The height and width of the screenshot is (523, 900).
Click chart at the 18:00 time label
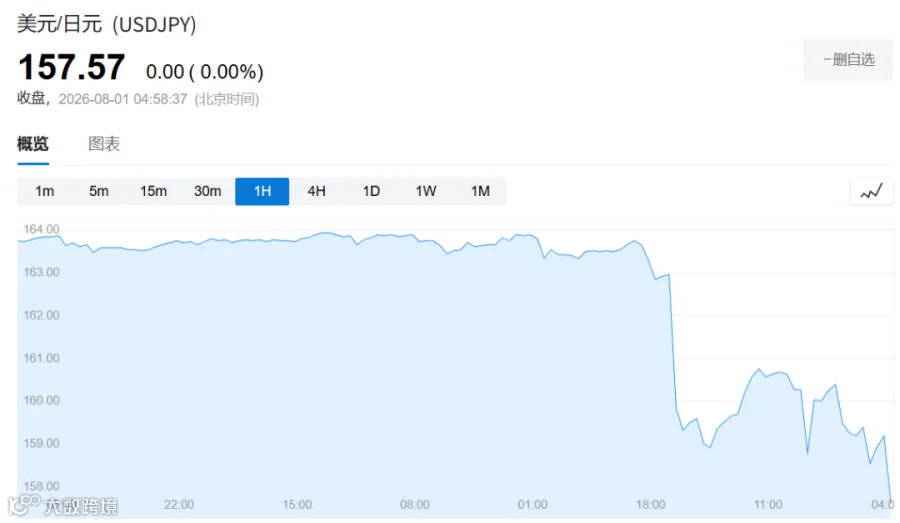click(x=650, y=505)
